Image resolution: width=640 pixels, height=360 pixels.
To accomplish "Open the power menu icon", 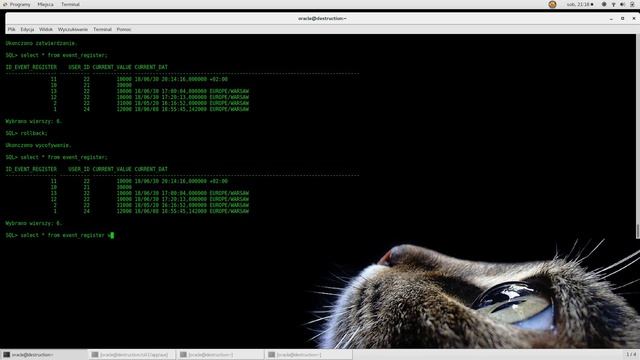I will (632, 4).
